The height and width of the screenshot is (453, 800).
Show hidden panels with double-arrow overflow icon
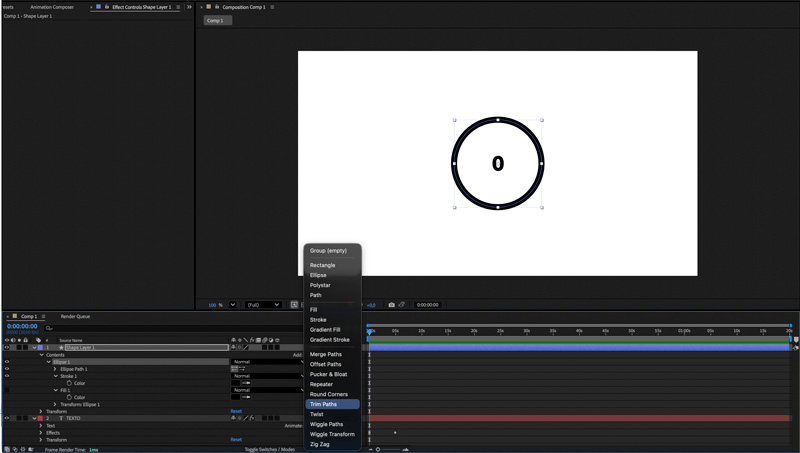tap(189, 7)
